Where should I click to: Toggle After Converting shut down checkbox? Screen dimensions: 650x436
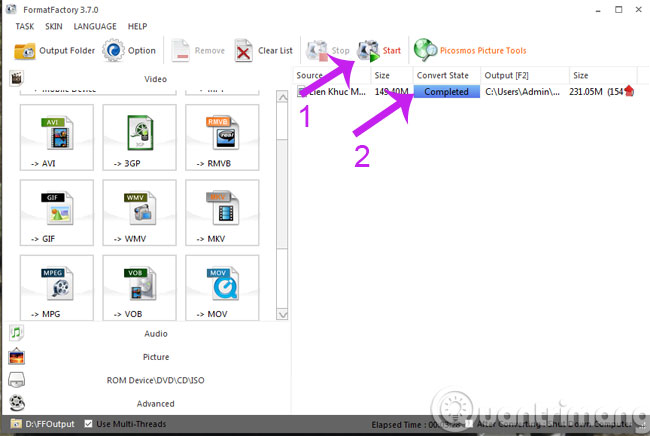pos(469,424)
